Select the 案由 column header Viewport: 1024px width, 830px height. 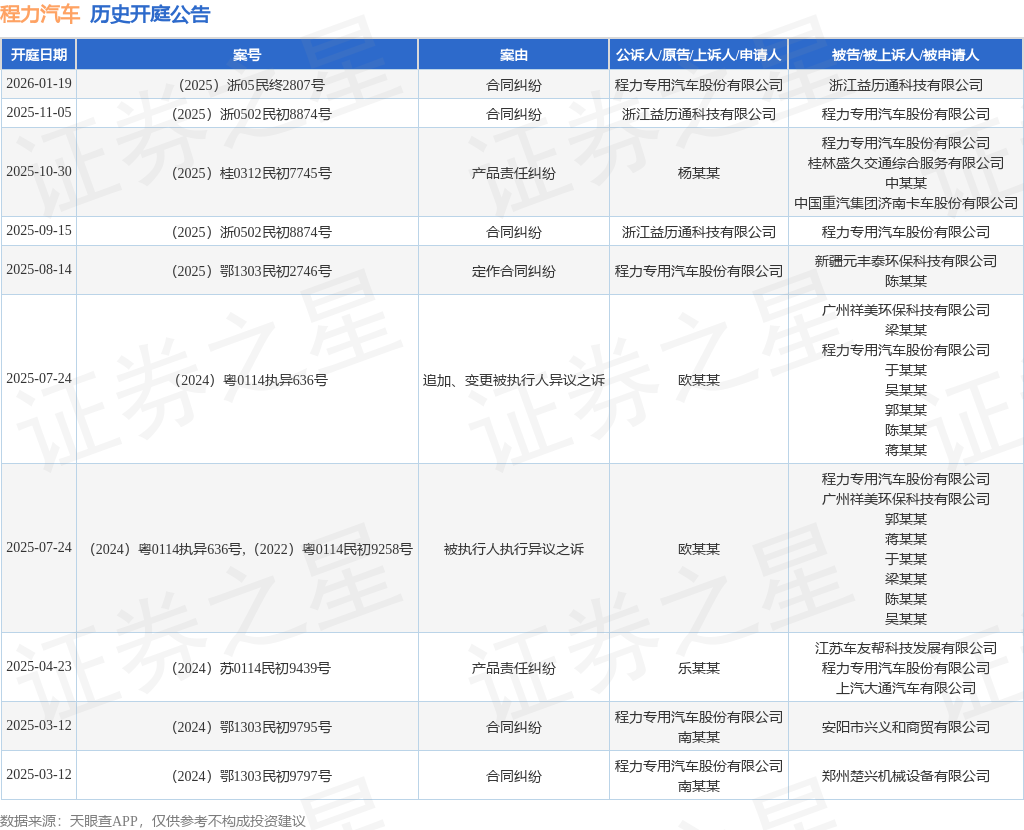pyautogui.click(x=513, y=55)
